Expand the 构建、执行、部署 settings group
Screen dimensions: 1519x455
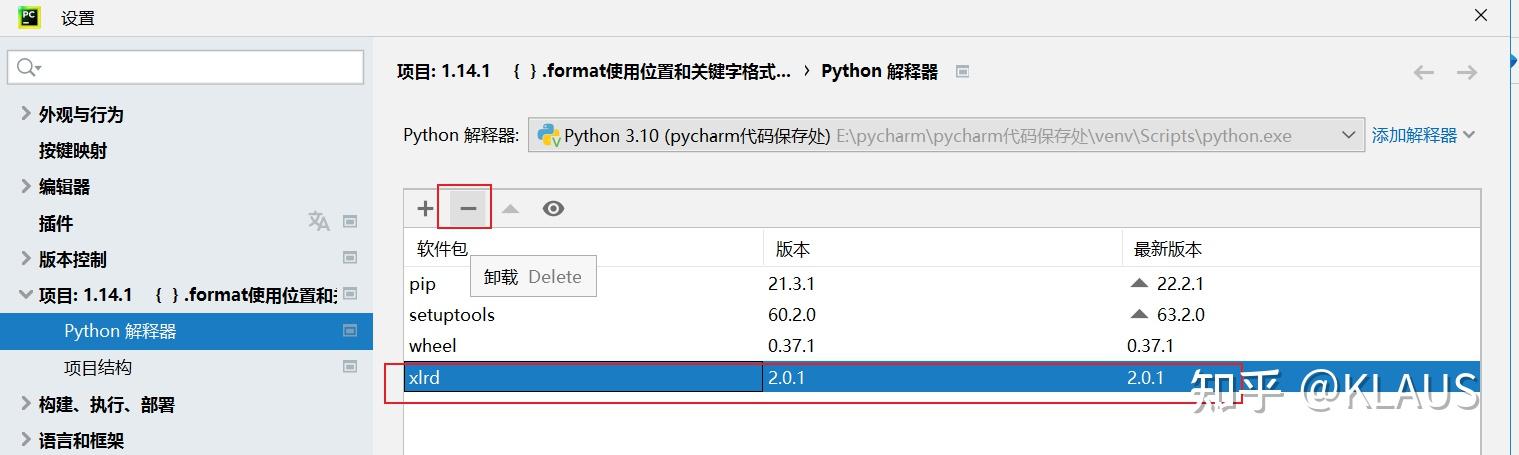point(26,404)
